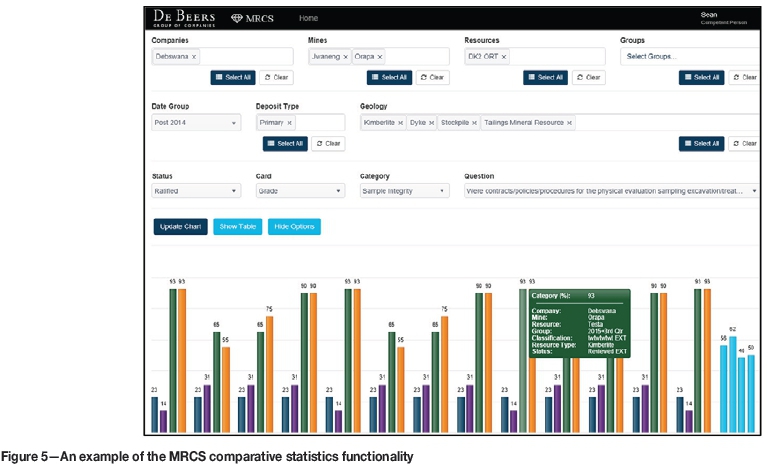Expand the Status dropdown
Screen dimensions: 768x468
(196, 190)
